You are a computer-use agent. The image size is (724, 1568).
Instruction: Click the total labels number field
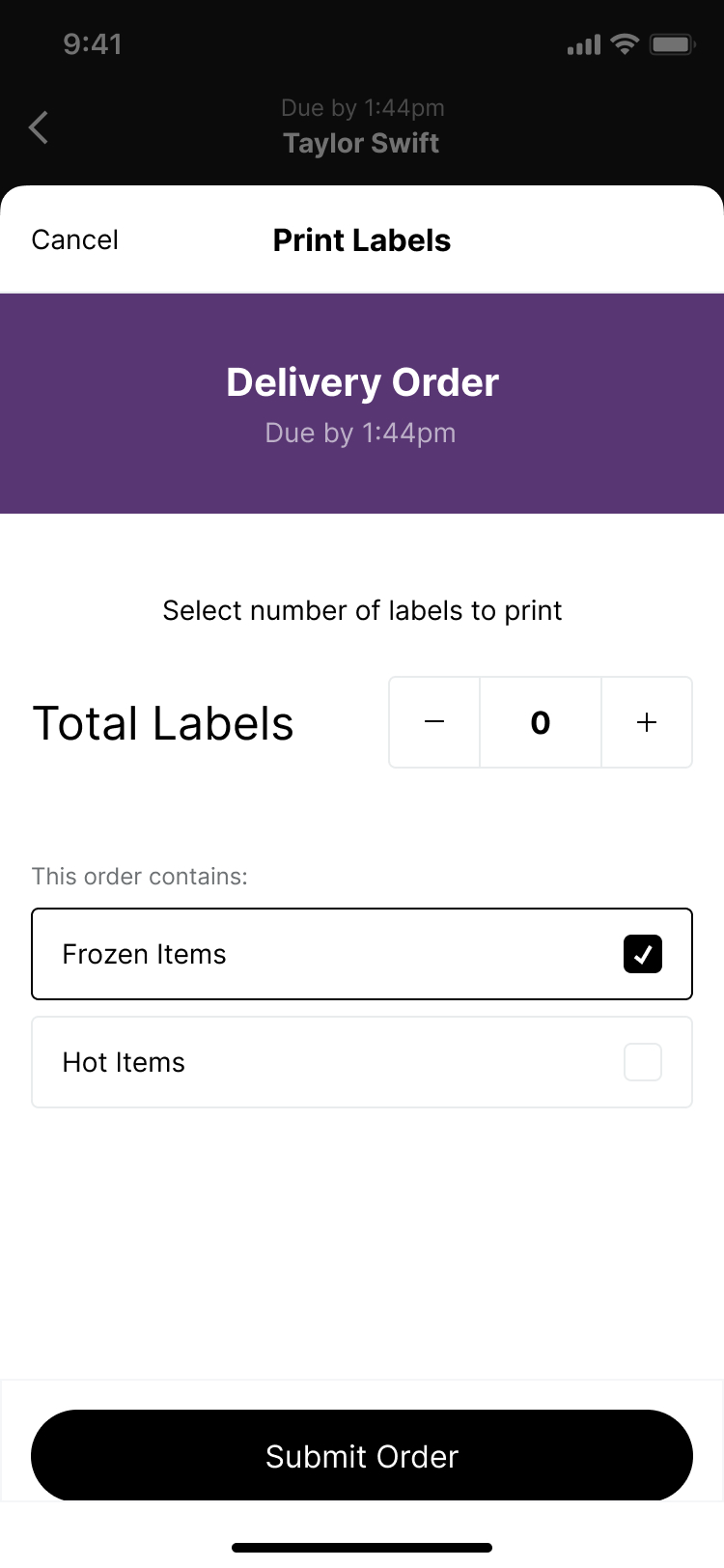pyautogui.click(x=541, y=722)
